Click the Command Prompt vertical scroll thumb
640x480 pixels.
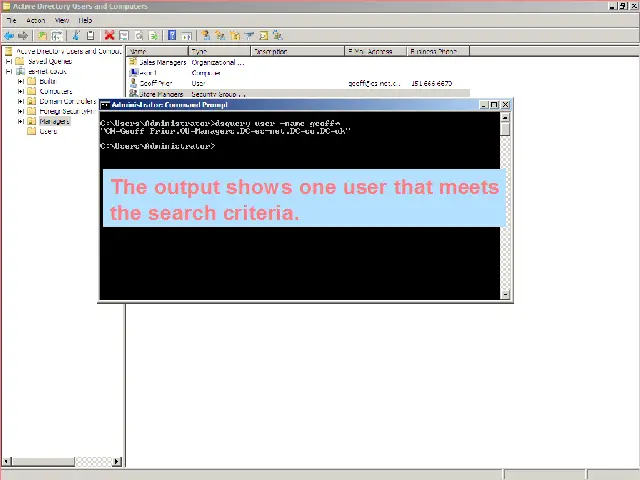(505, 129)
